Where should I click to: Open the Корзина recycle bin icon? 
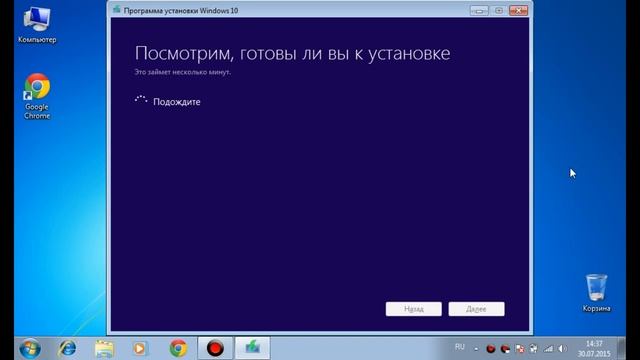596,293
